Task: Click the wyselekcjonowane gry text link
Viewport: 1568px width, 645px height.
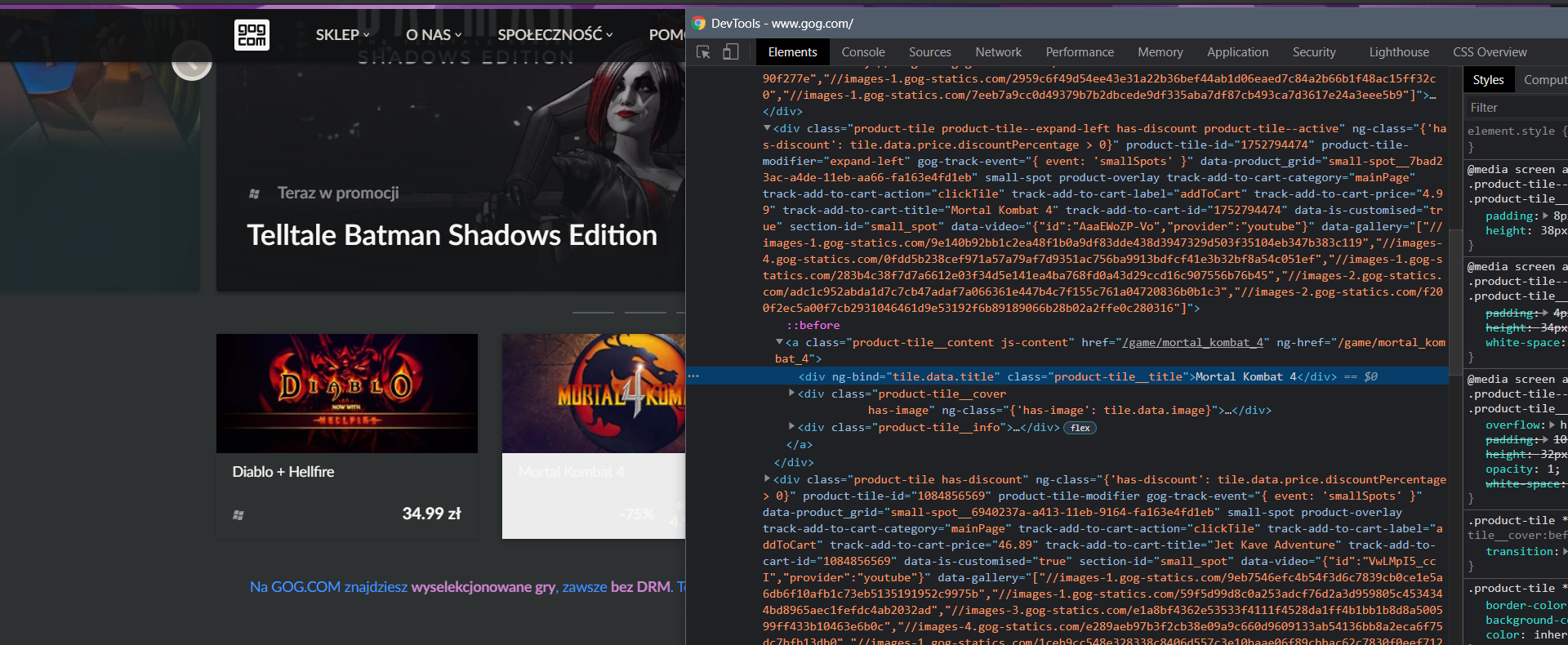Action: [x=483, y=587]
